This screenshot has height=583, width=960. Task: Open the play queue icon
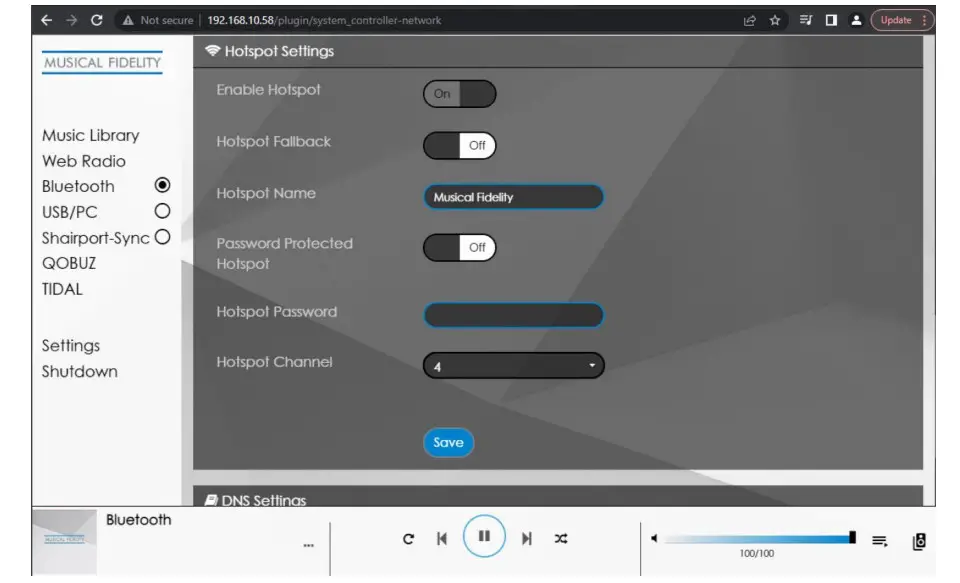[880, 541]
